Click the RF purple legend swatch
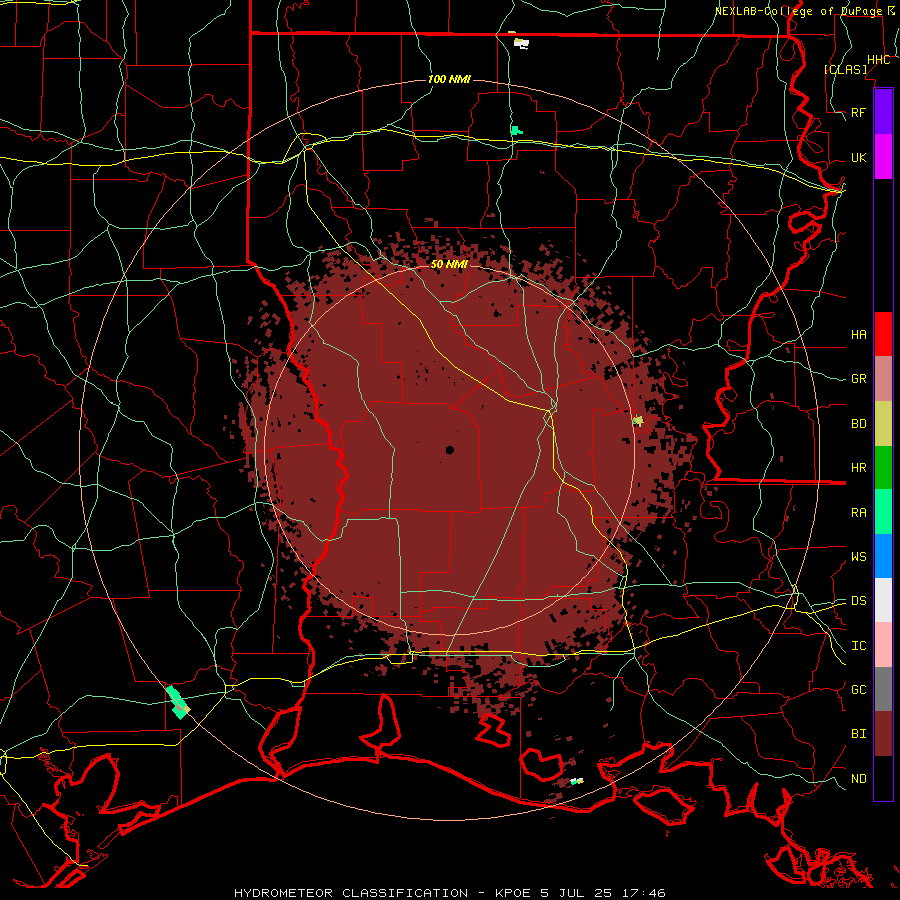Viewport: 900px width, 900px height. [883, 112]
